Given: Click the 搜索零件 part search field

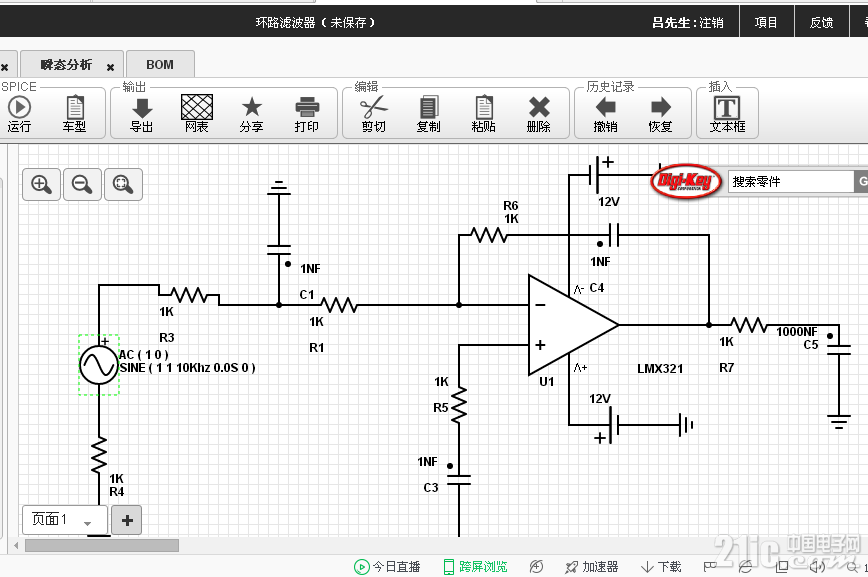Looking at the screenshot, I should 790,182.
